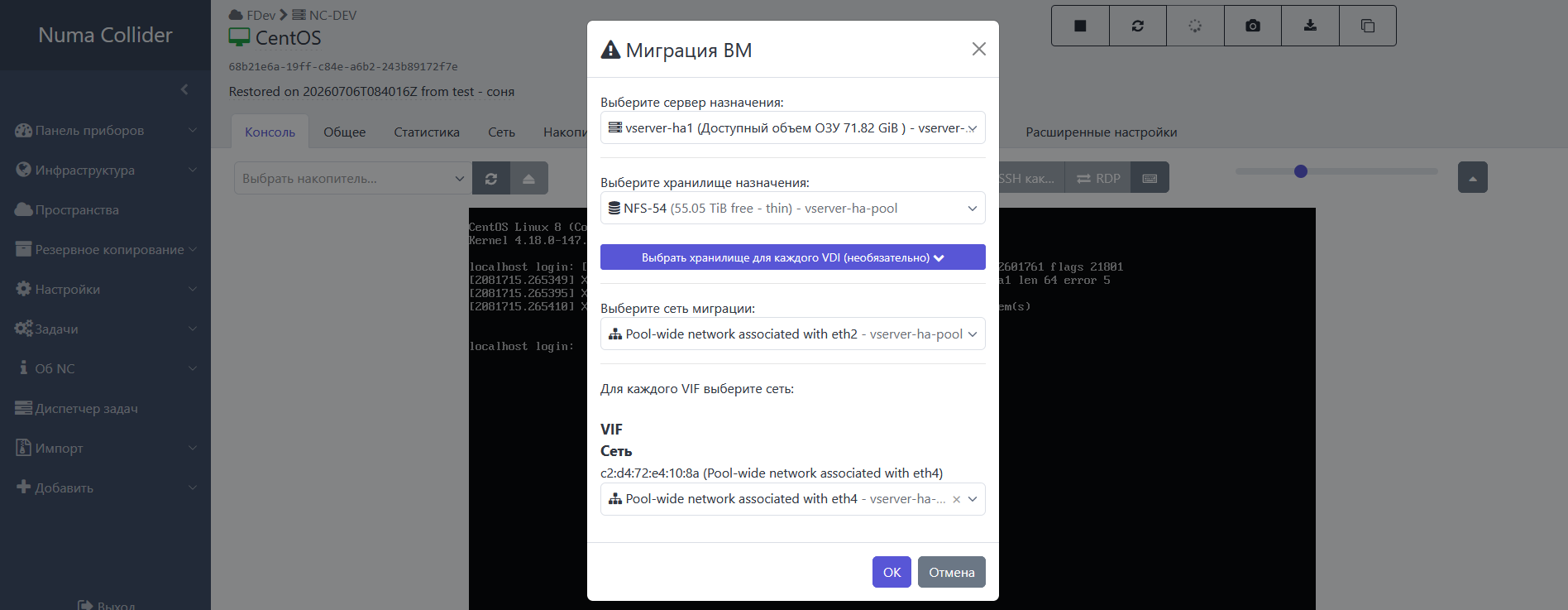The image size is (1568, 610).
Task: Open Расширенные настройки tab
Action: (x=1101, y=132)
